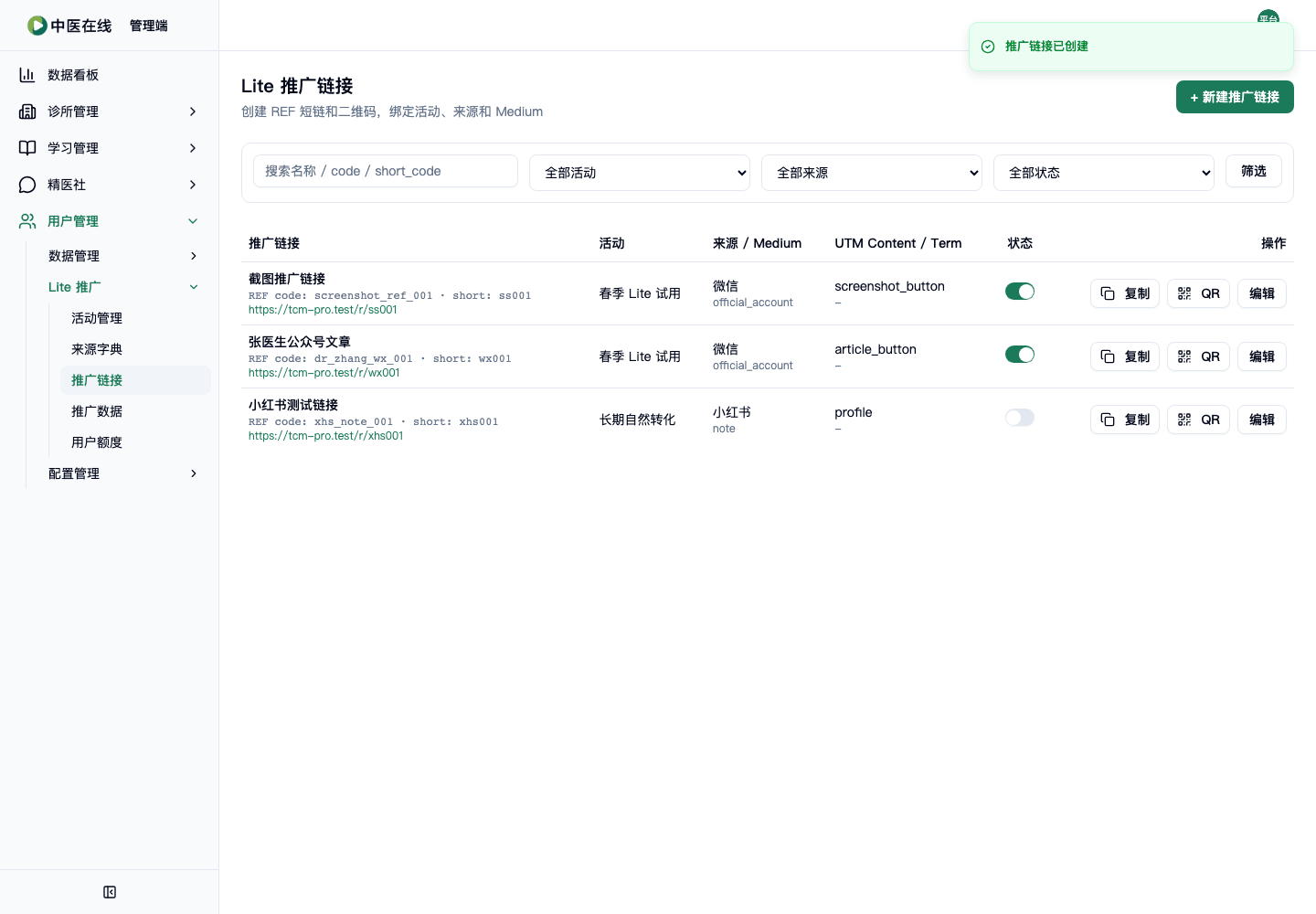Click the success check icon in the notification
This screenshot has height=914, width=1316.
tap(988, 47)
